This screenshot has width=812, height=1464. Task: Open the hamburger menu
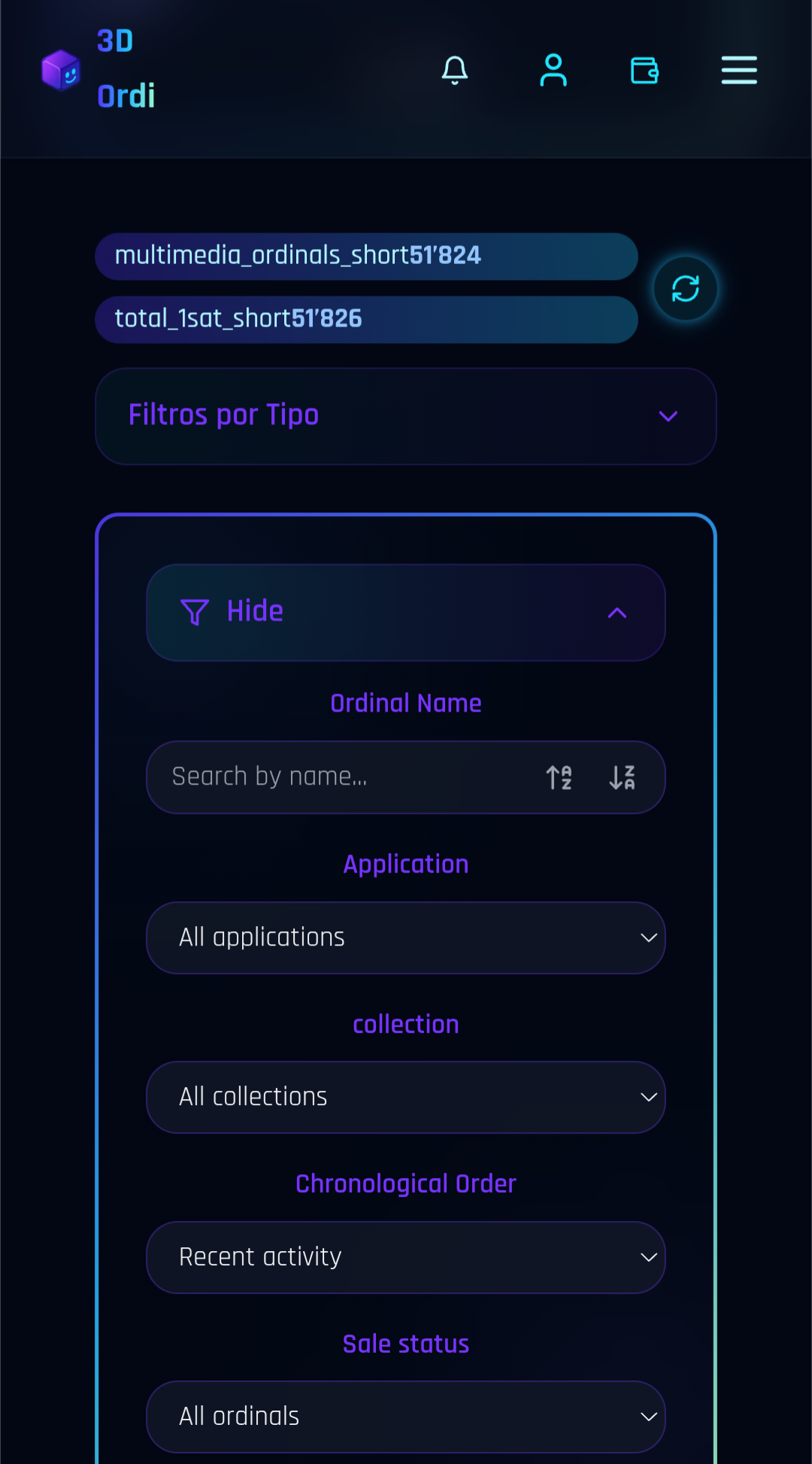[739, 70]
